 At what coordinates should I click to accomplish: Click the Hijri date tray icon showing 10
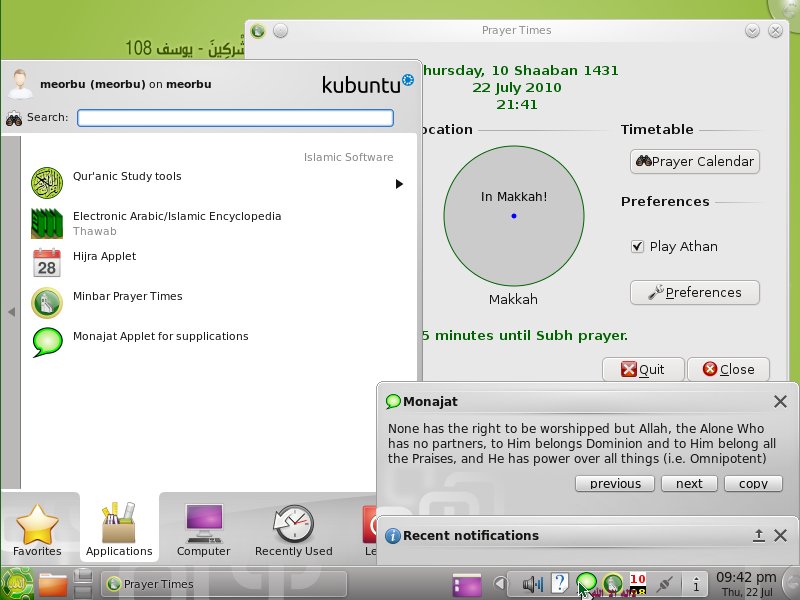637,580
